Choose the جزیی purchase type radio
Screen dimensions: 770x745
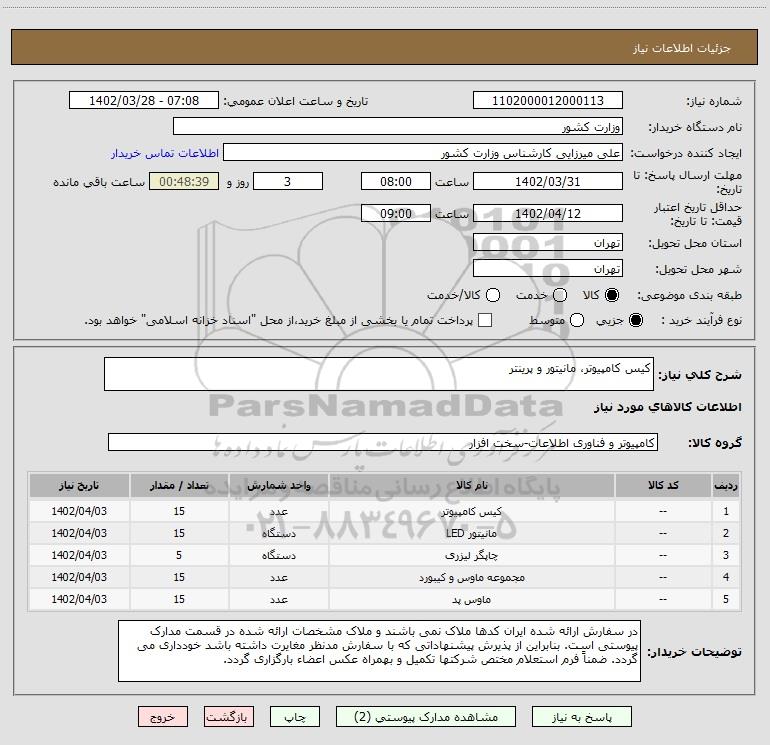pos(636,320)
